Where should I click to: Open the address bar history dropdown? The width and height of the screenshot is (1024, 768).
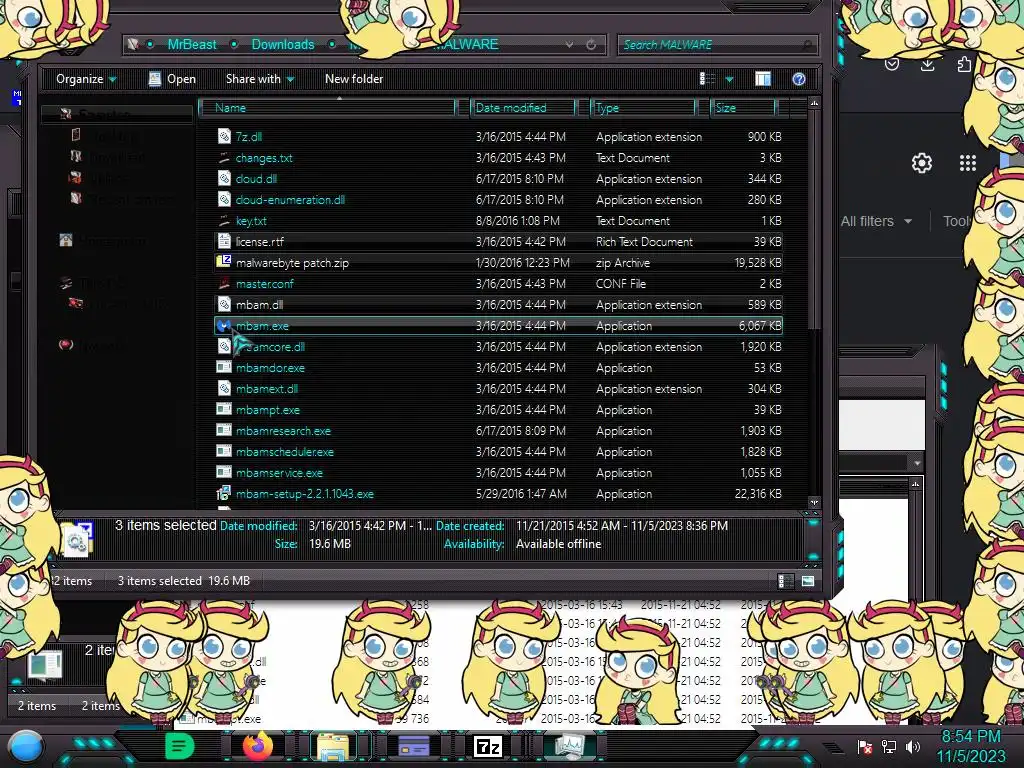tap(569, 44)
